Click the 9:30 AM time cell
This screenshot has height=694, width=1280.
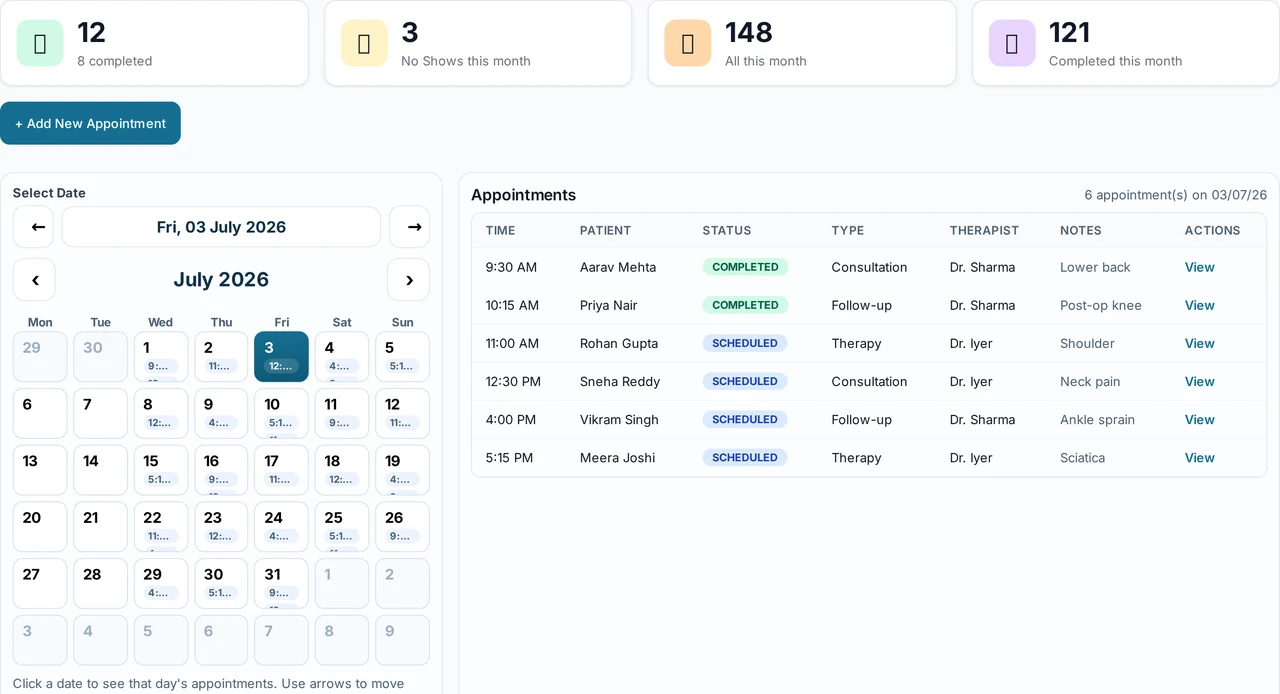click(x=511, y=267)
